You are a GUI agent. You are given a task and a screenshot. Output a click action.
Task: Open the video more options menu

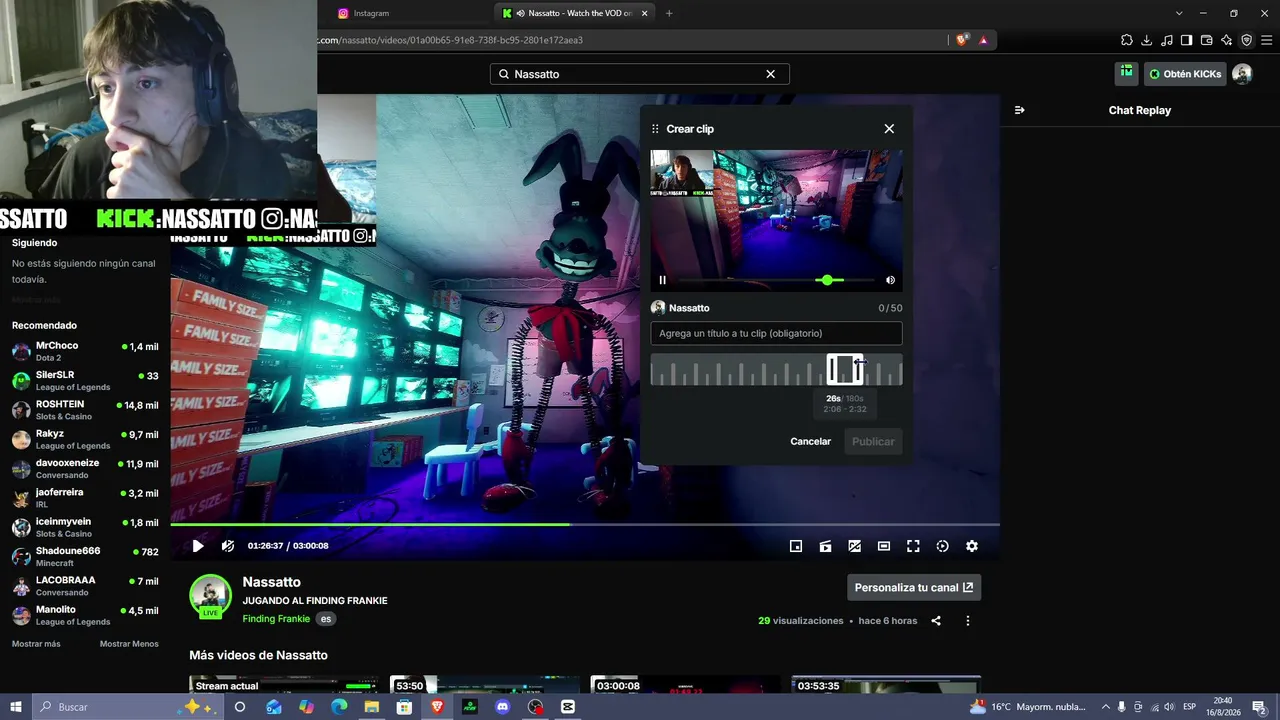(x=967, y=621)
